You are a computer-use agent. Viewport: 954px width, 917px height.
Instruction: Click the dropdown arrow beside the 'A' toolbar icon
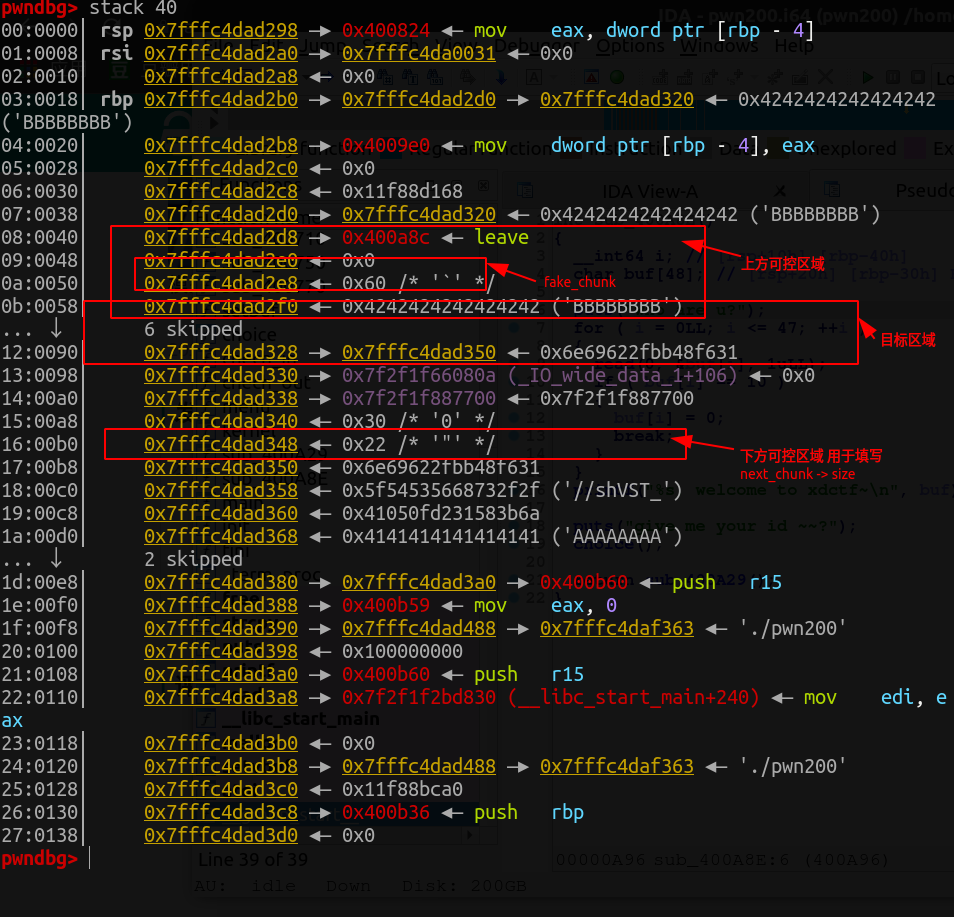[x=555, y=76]
